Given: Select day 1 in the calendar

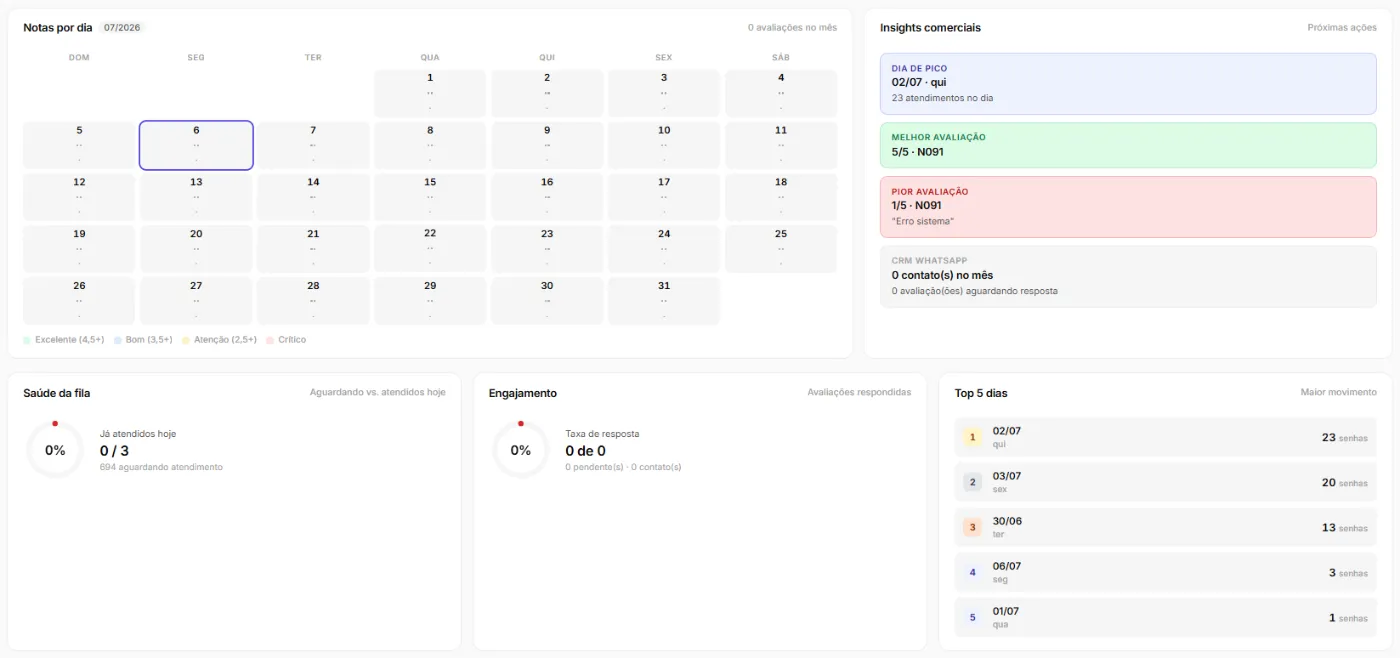Looking at the screenshot, I should (430, 93).
